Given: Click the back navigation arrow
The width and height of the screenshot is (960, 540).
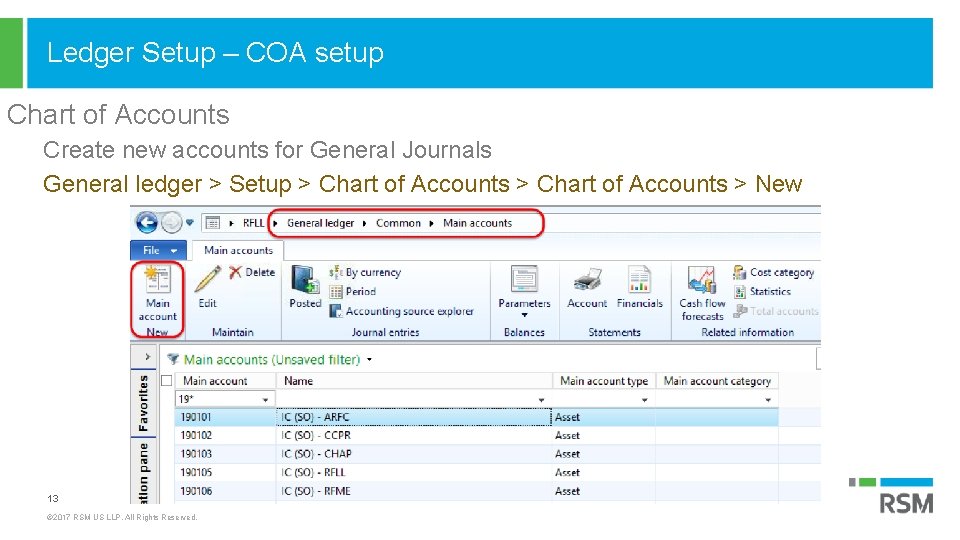Looking at the screenshot, I should (147, 223).
